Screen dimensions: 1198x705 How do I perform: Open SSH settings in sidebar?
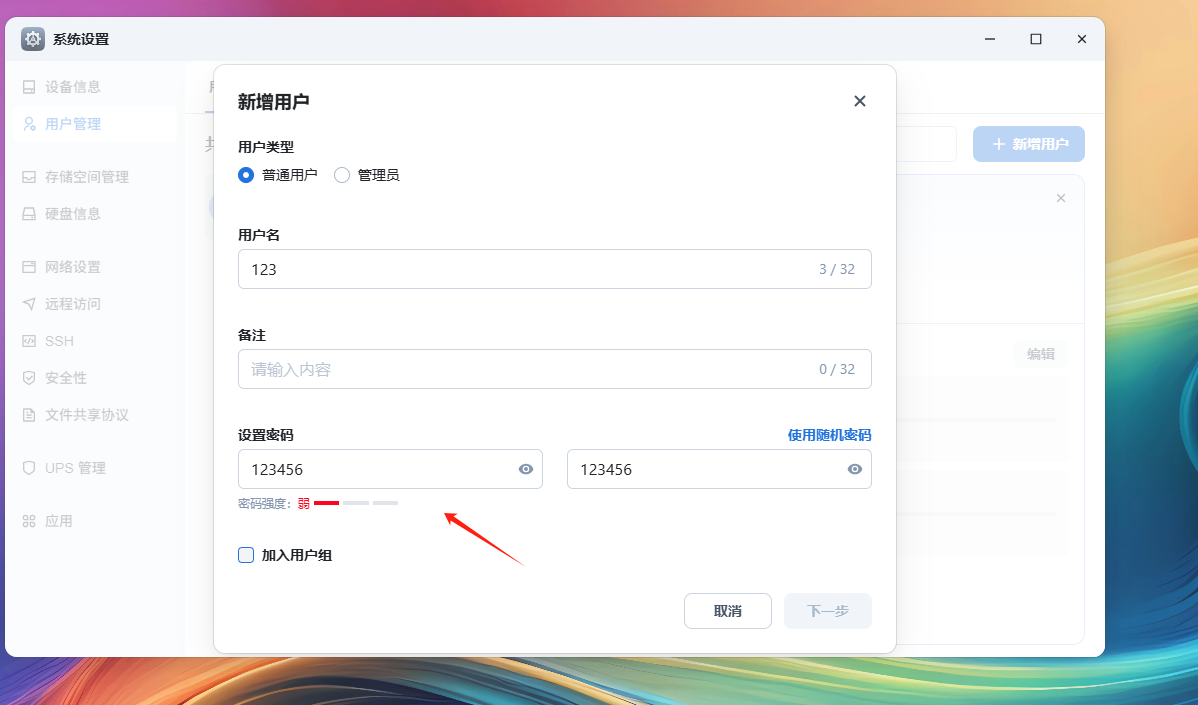click(x=95, y=341)
